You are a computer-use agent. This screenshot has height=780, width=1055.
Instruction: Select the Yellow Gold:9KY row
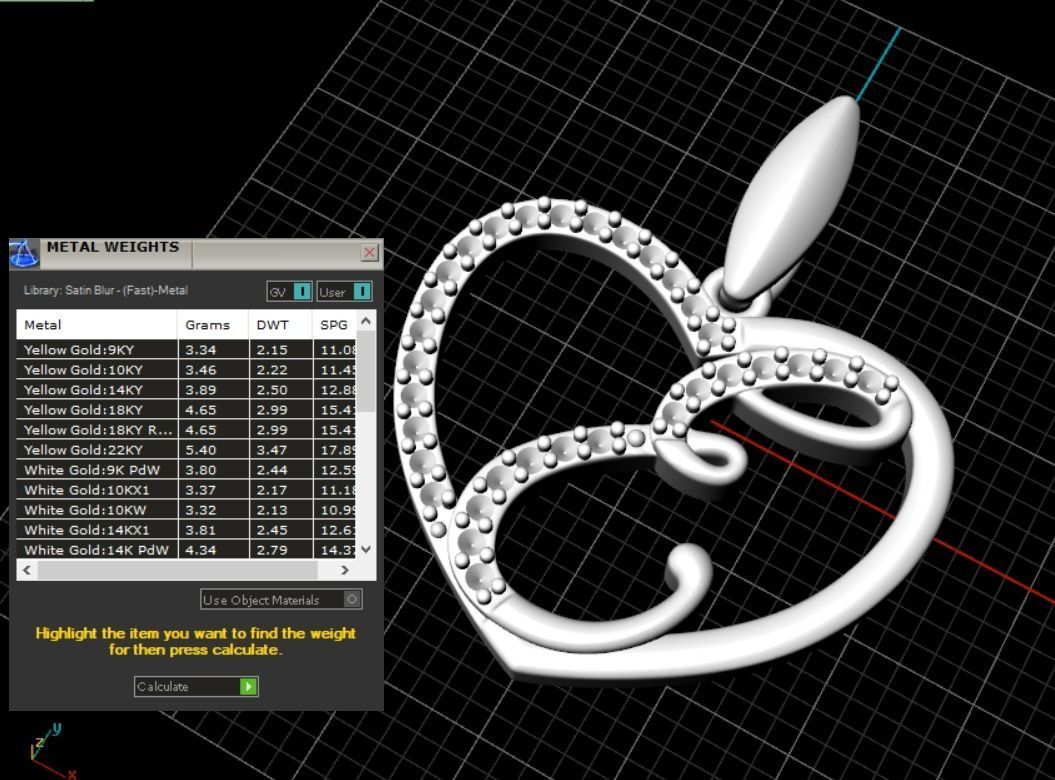[186, 349]
